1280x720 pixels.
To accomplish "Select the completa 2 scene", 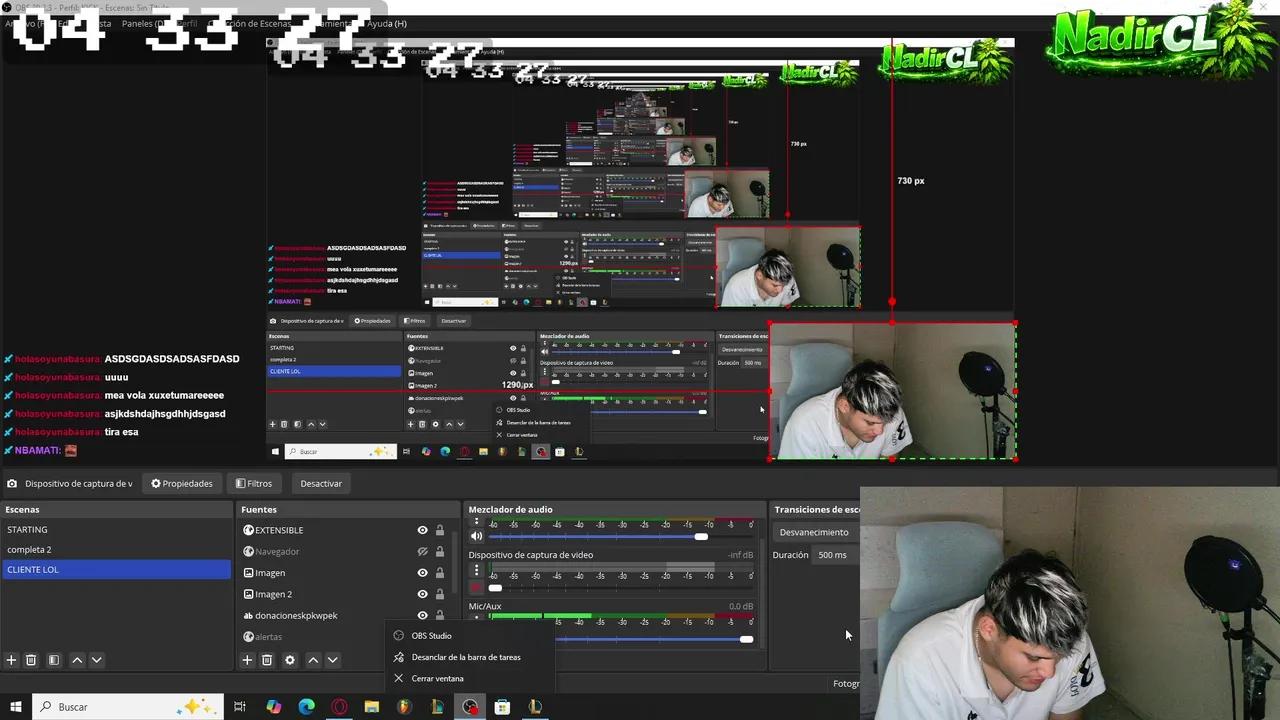I will [116, 550].
